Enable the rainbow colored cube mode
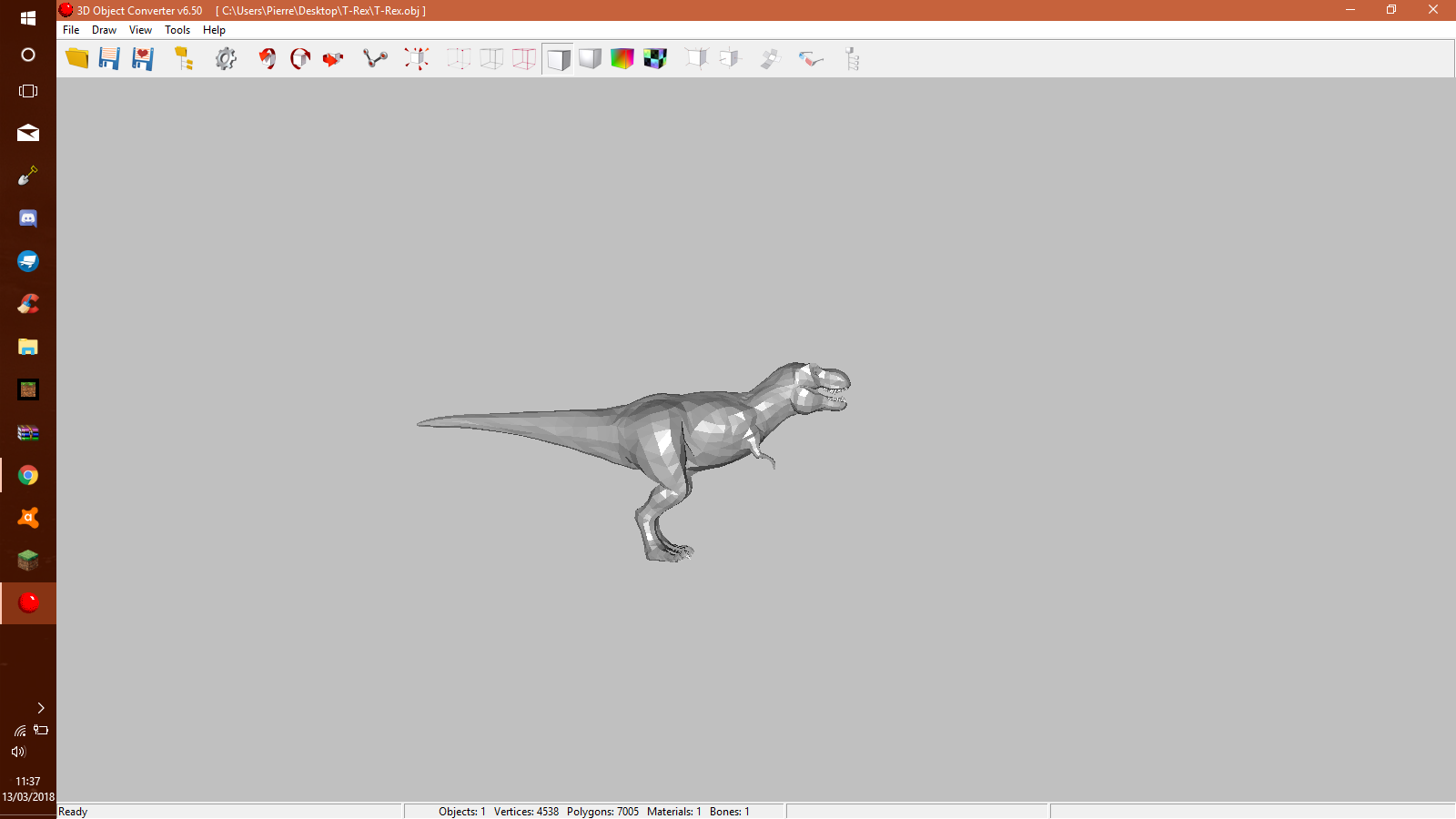The height and width of the screenshot is (819, 1456). click(622, 59)
